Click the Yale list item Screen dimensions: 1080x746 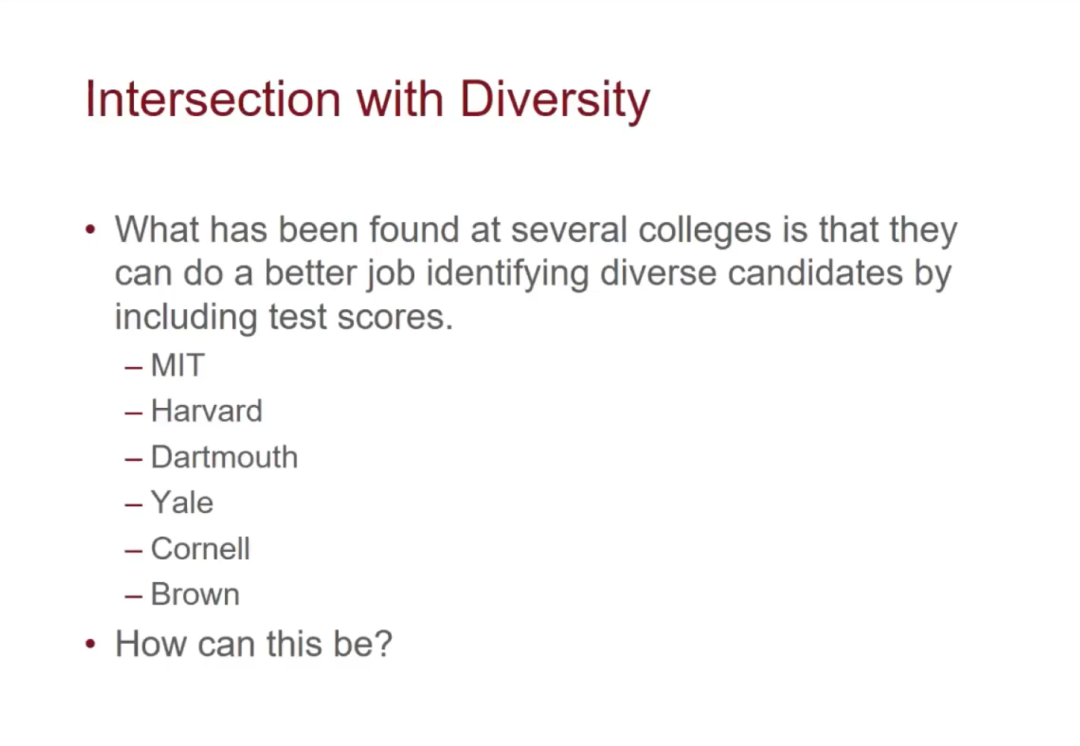tap(183, 503)
